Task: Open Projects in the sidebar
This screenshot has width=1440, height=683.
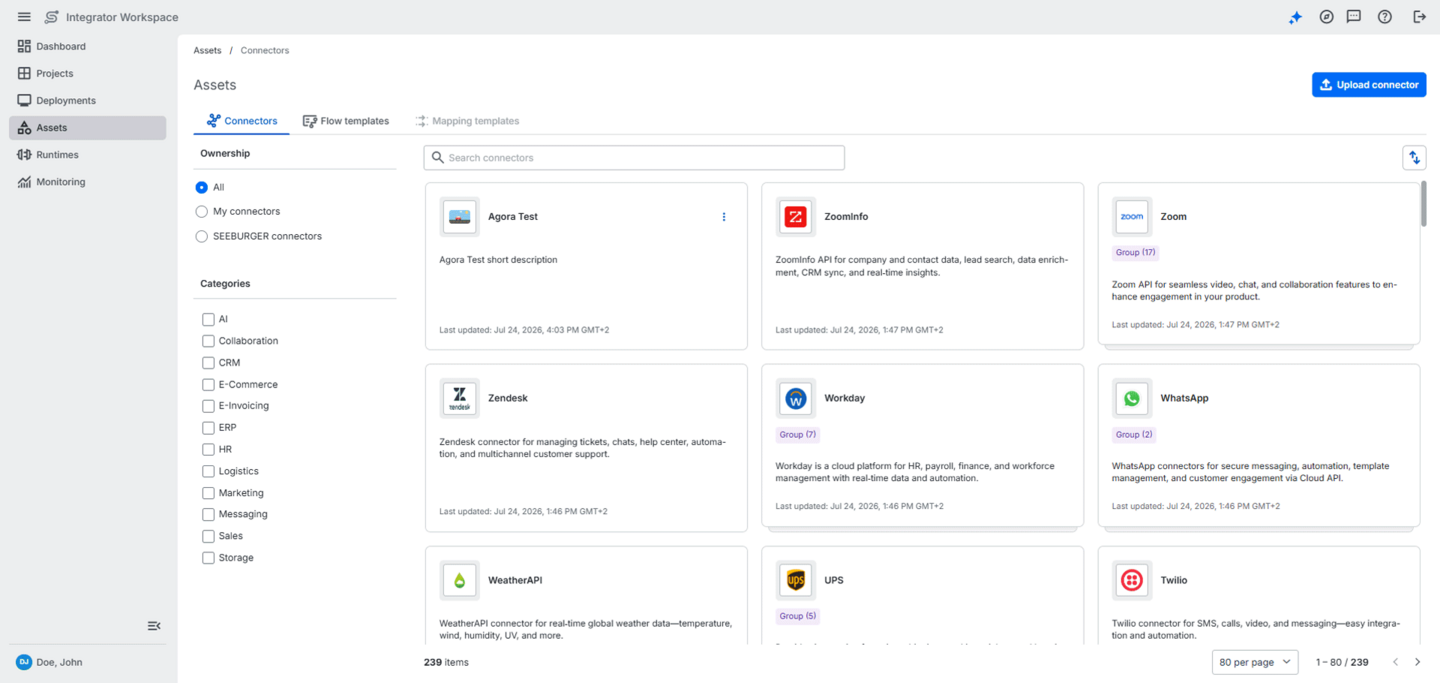Action: (88, 73)
